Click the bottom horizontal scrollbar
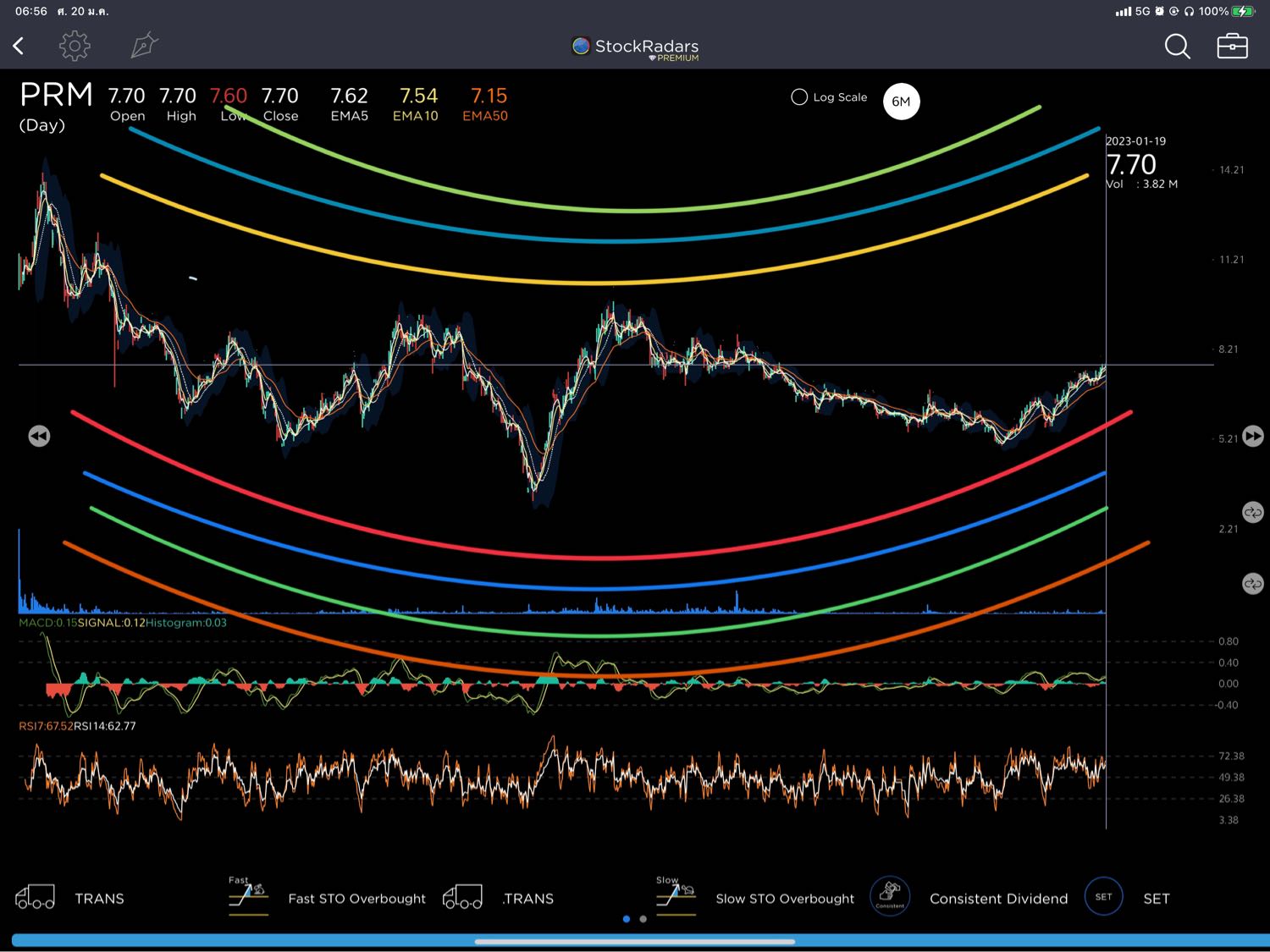 [x=635, y=941]
